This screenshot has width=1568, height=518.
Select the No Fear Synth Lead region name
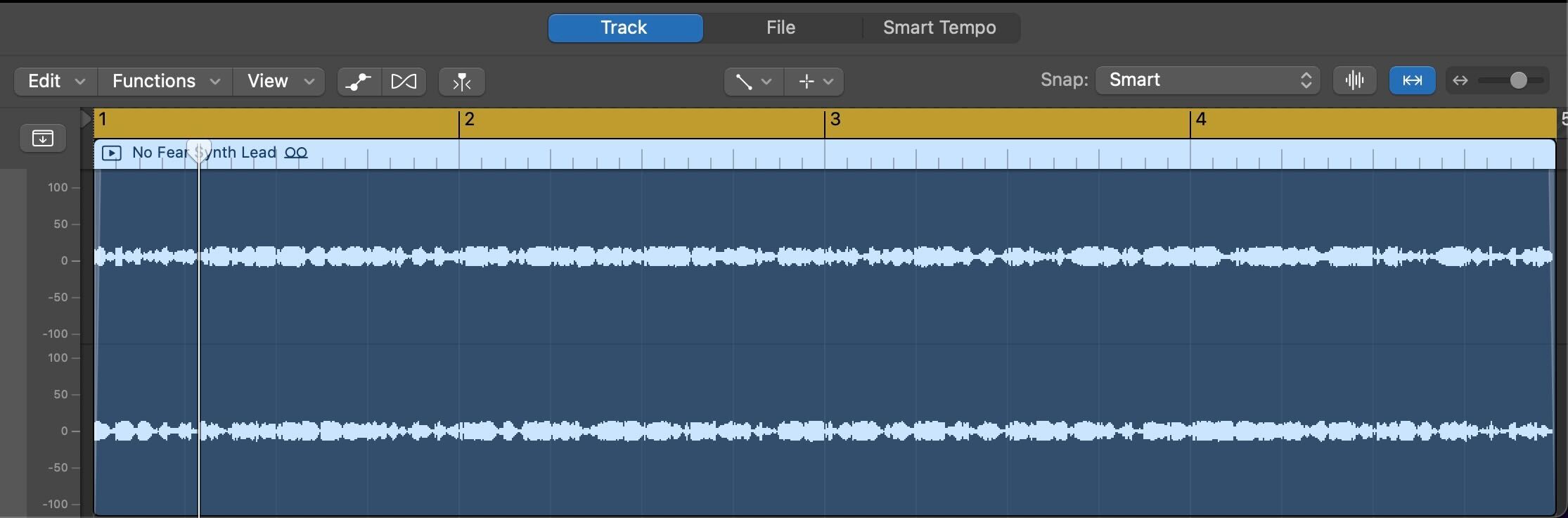click(204, 153)
